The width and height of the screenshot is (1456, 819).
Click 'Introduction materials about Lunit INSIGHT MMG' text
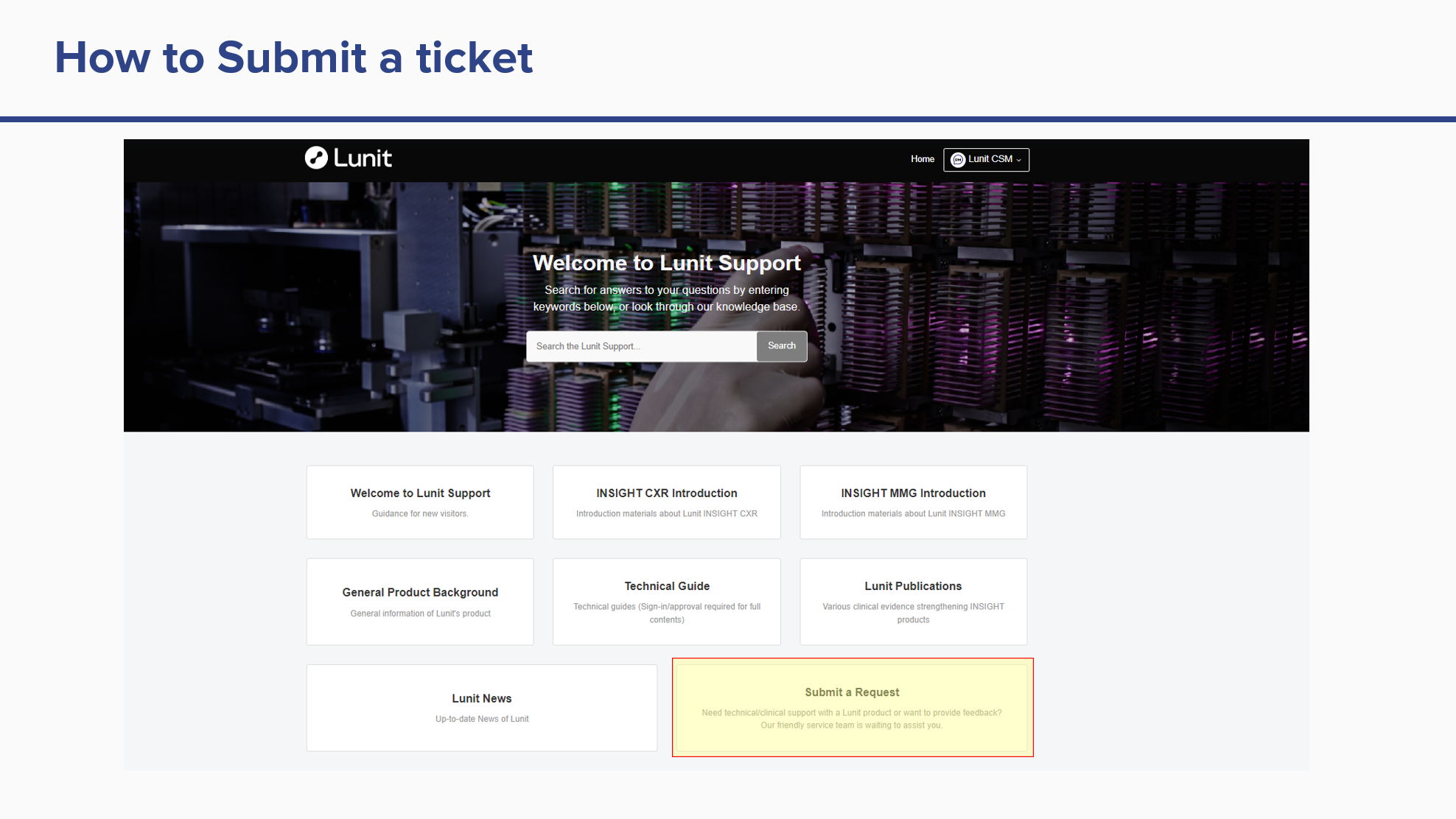point(914,514)
